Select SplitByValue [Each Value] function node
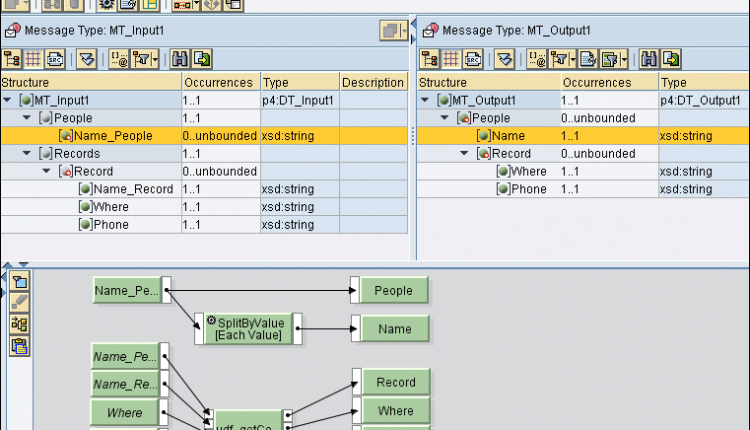 coord(248,329)
